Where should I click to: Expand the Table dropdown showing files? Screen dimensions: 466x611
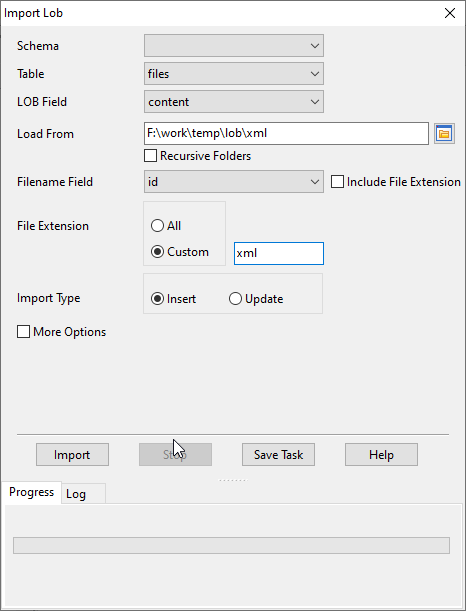(234, 74)
